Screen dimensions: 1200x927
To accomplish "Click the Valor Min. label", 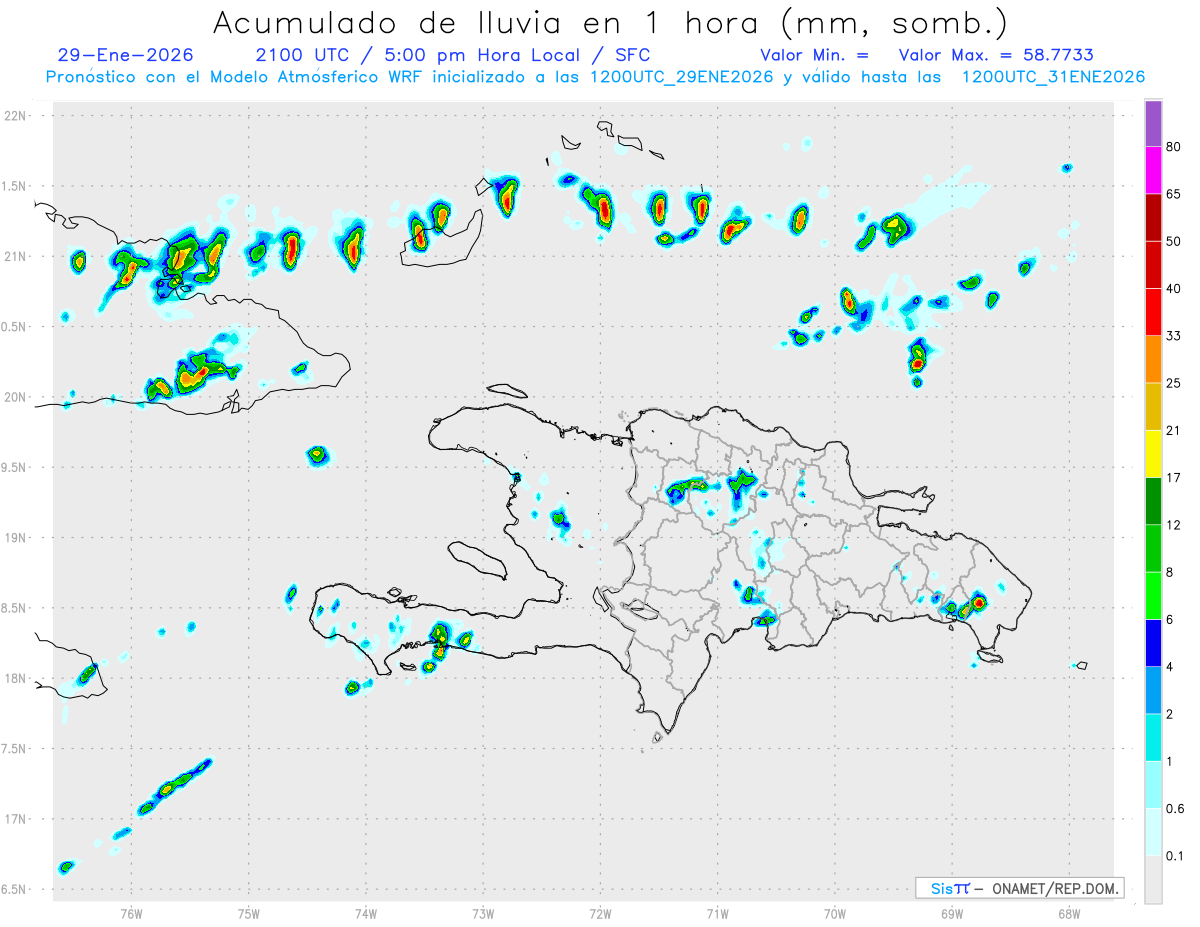I will 814,55.
